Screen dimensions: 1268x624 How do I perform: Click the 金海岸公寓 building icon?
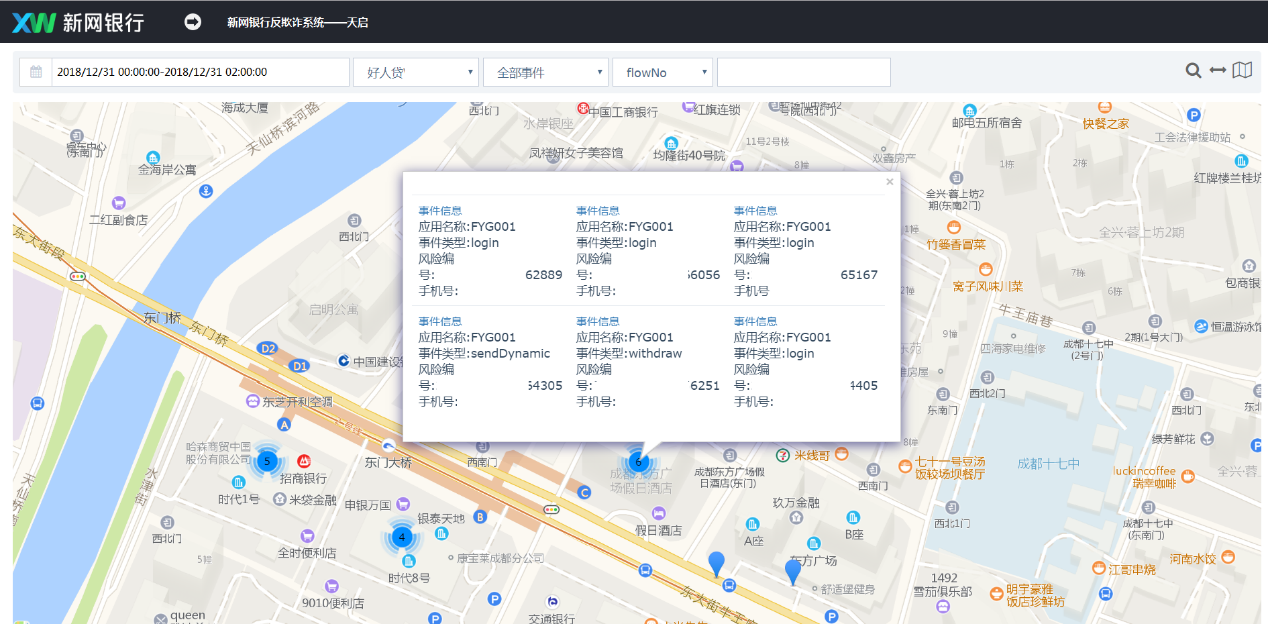(153, 157)
